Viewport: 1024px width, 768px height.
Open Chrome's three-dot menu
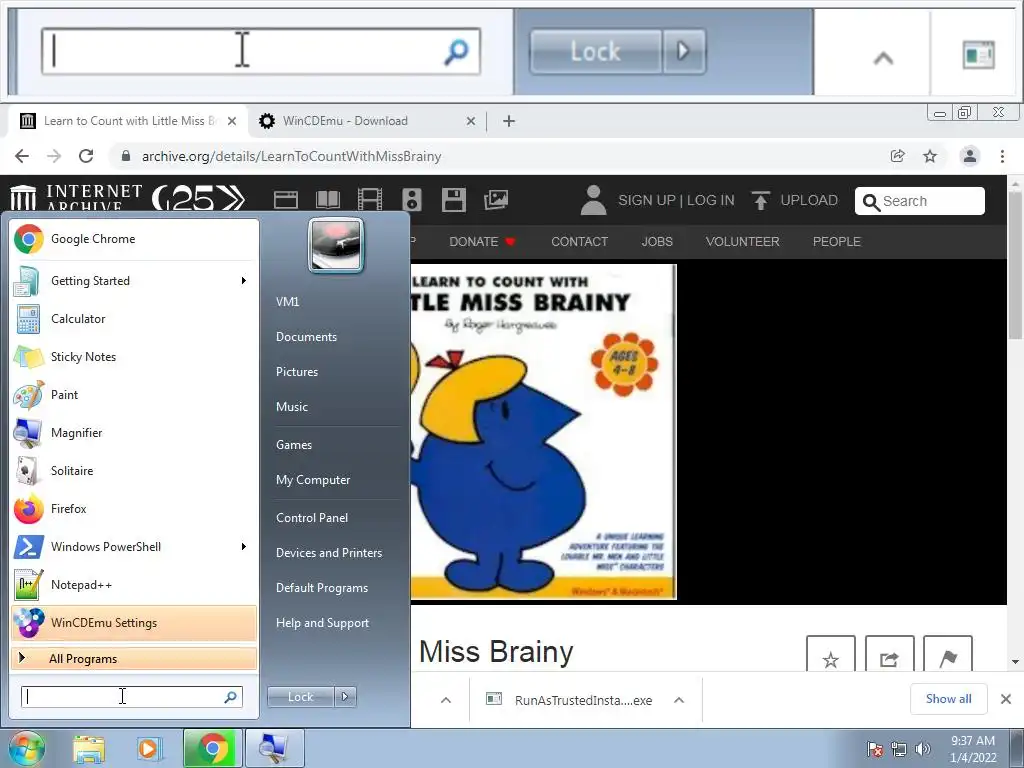point(1002,156)
